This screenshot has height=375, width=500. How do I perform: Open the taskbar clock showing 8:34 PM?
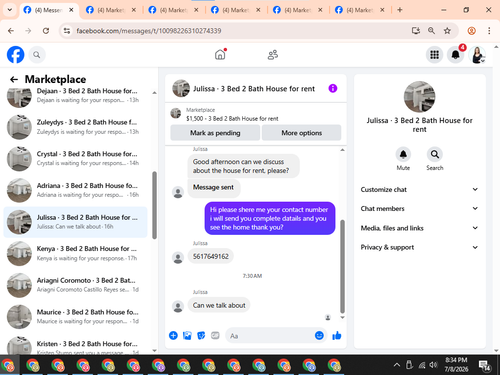pyautogui.click(x=456, y=364)
